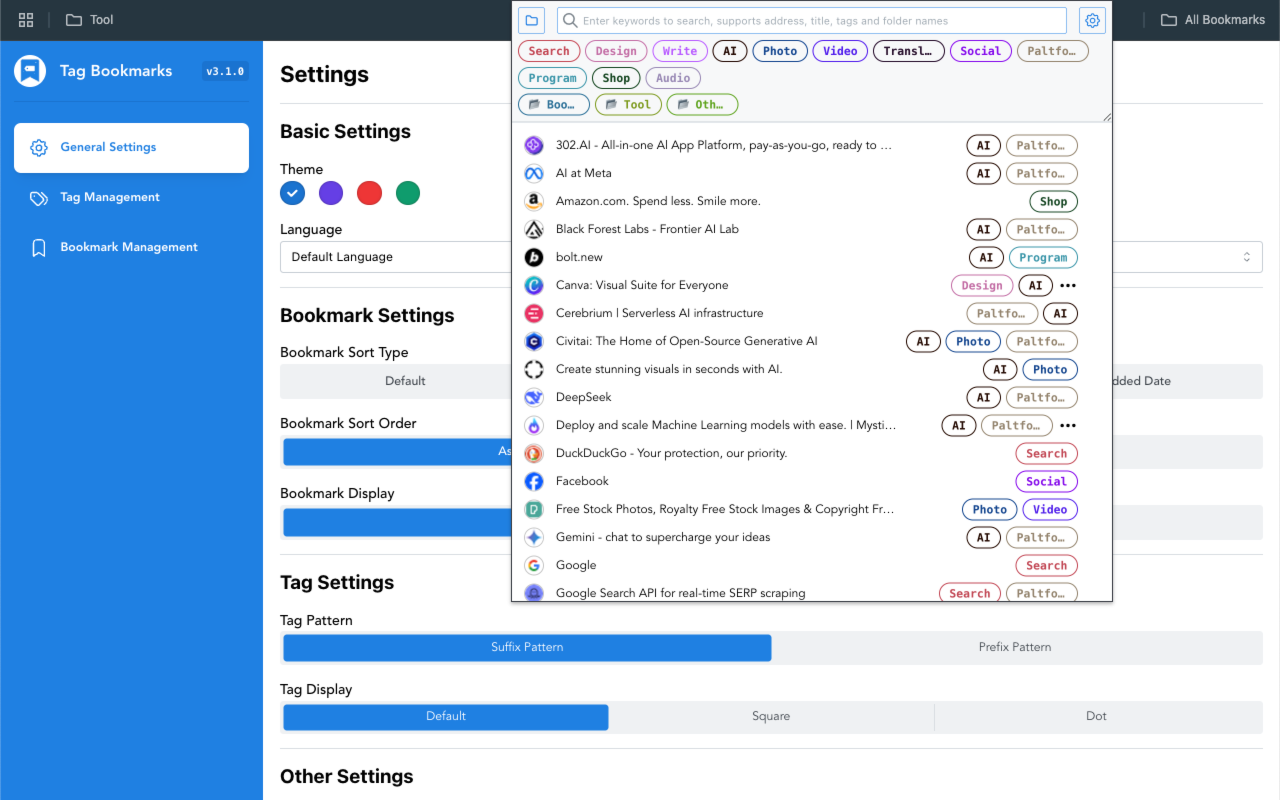
Task: Go to Tag Management section
Action: click(110, 197)
